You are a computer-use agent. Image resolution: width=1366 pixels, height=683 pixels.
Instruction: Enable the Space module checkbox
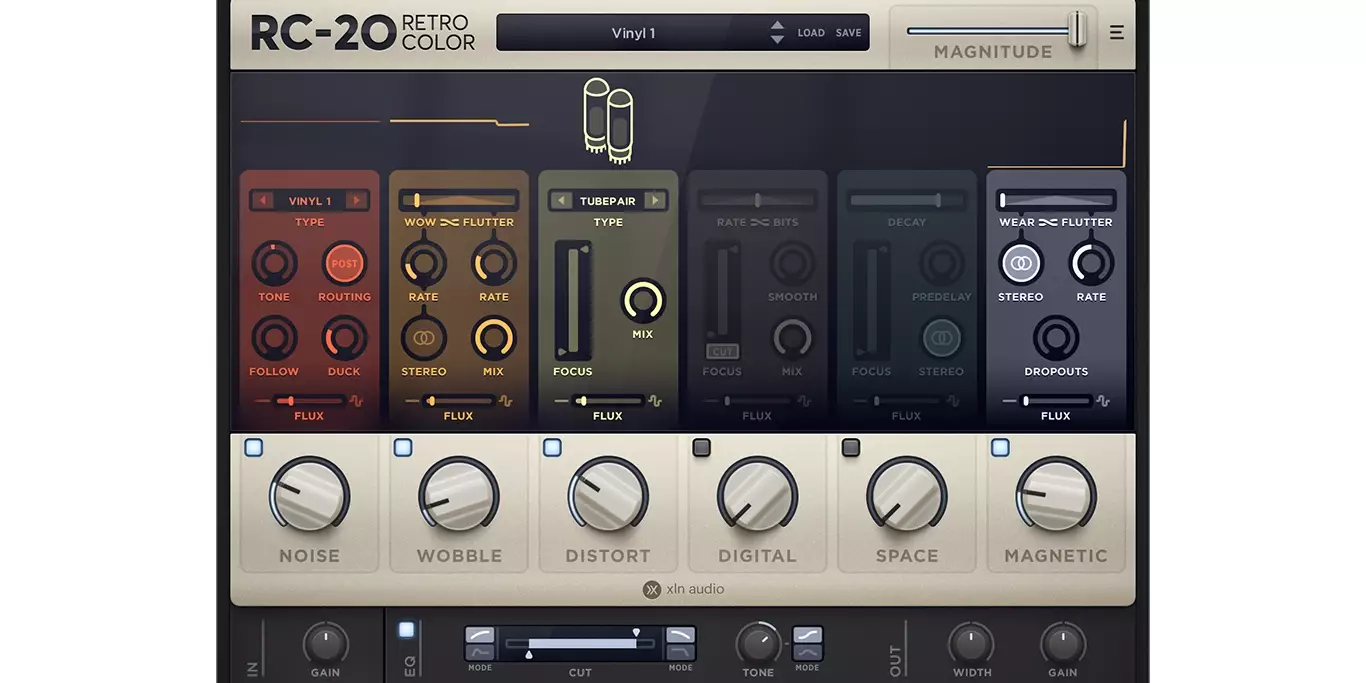point(851,448)
